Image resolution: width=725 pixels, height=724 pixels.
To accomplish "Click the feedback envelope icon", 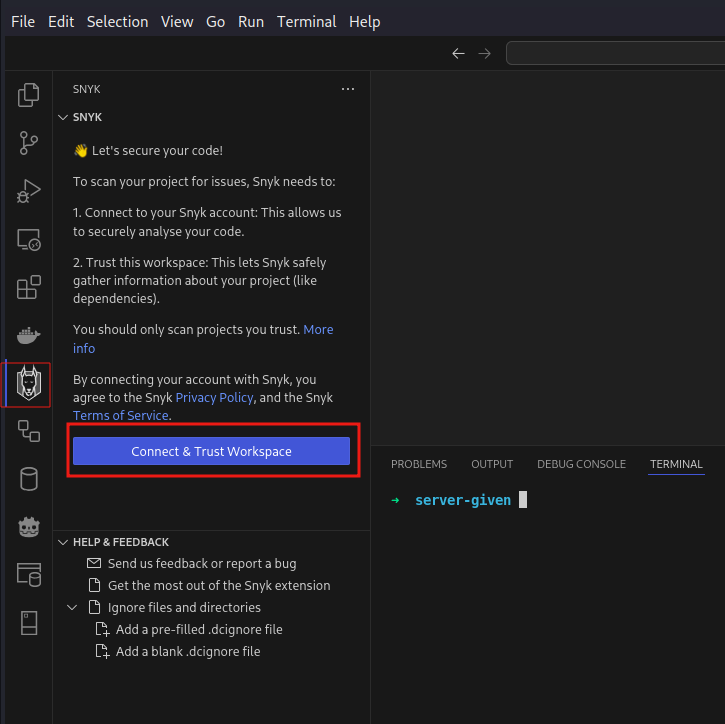I will point(94,563).
